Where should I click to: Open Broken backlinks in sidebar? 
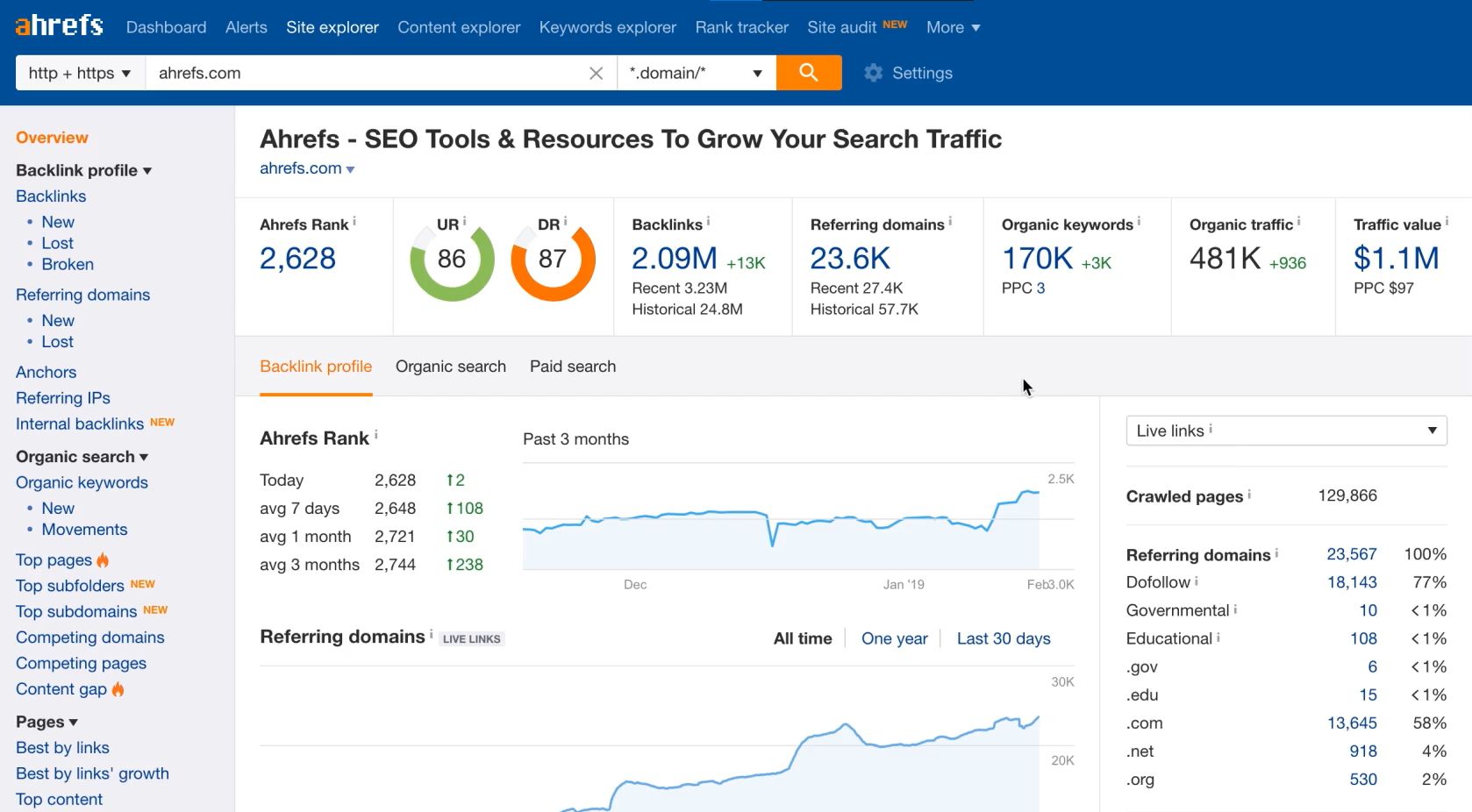pyautogui.click(x=68, y=264)
